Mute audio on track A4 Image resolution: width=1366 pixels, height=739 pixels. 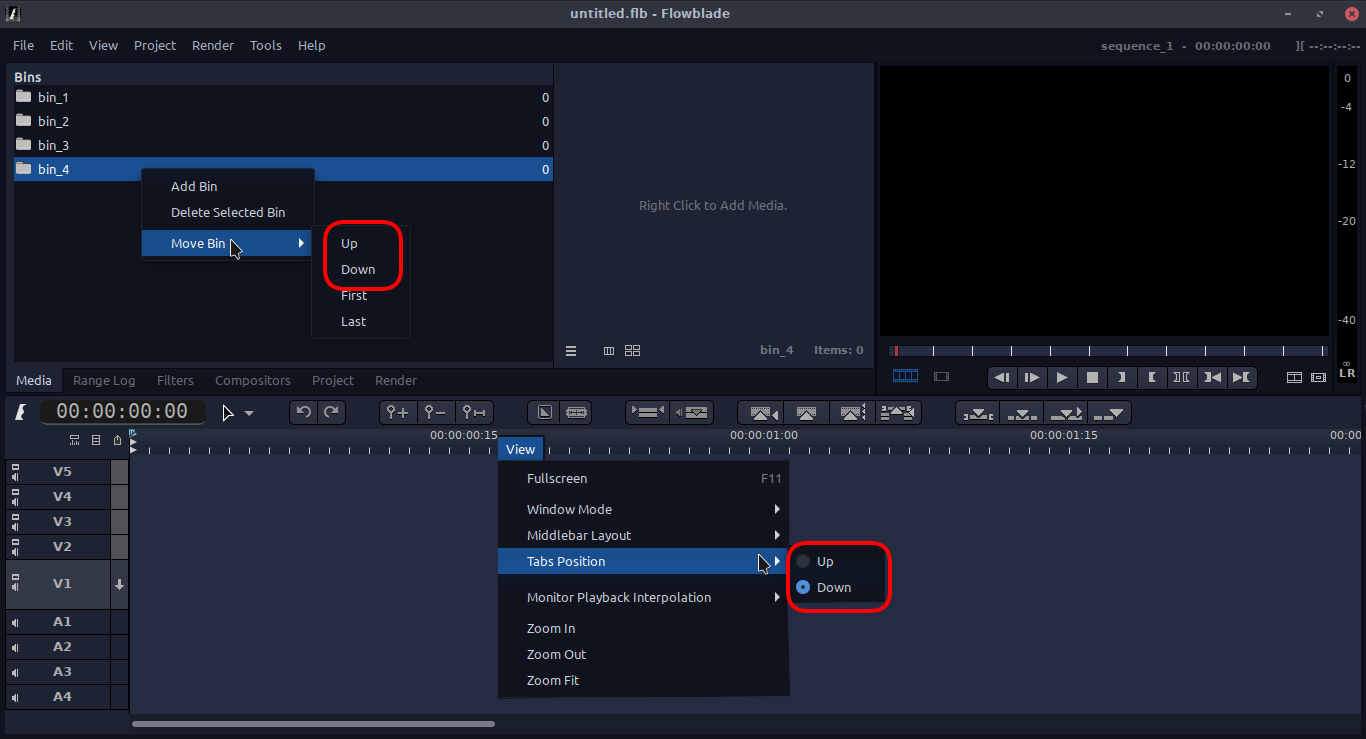pyautogui.click(x=15, y=697)
